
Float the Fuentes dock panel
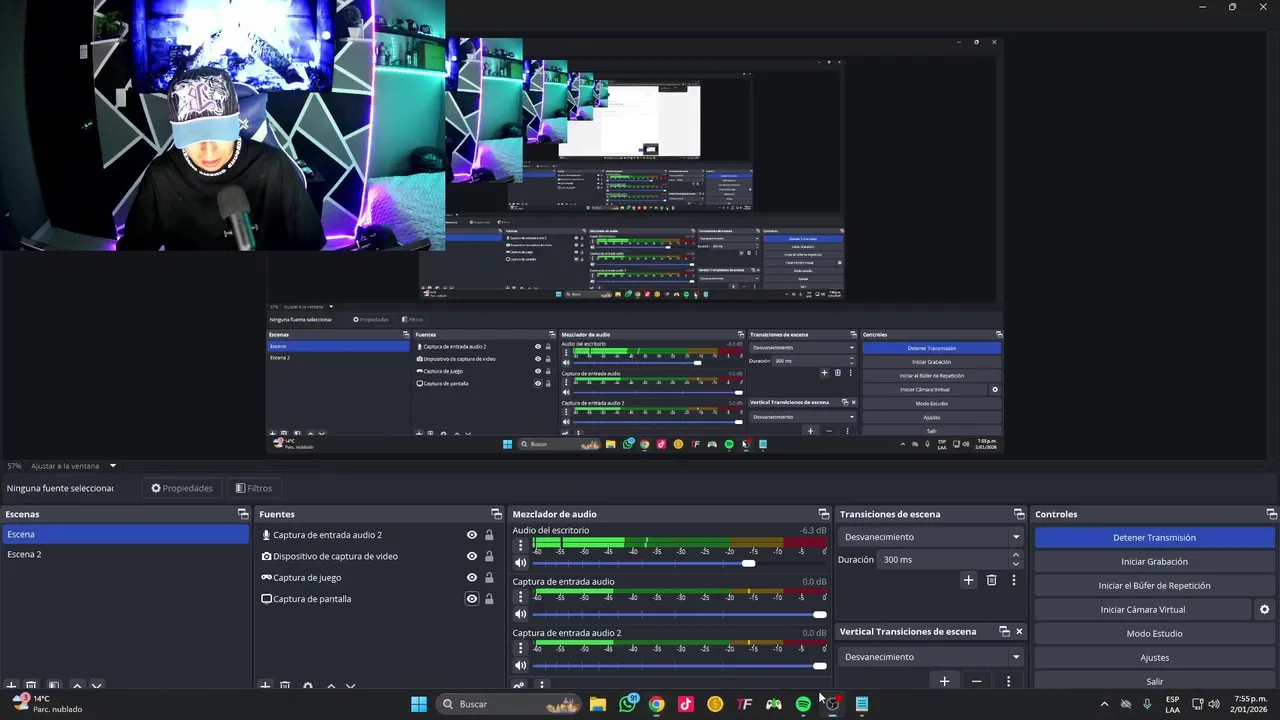[x=497, y=514]
